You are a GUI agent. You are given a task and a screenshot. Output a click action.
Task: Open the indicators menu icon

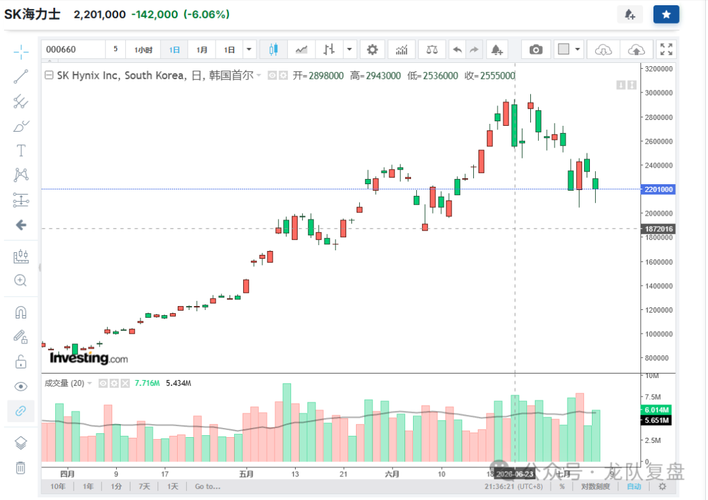tap(401, 50)
